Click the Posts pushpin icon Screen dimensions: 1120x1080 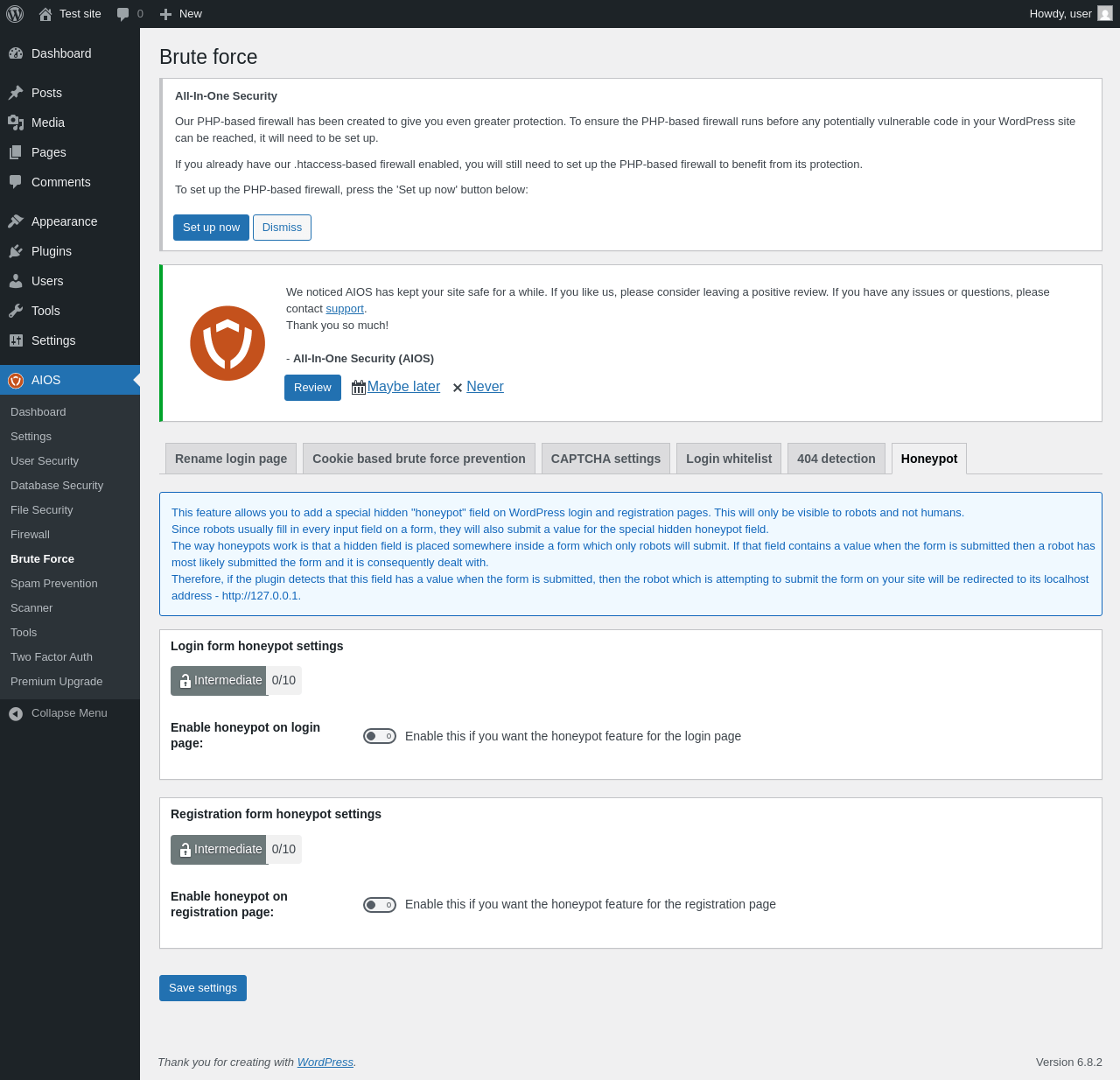[x=16, y=93]
